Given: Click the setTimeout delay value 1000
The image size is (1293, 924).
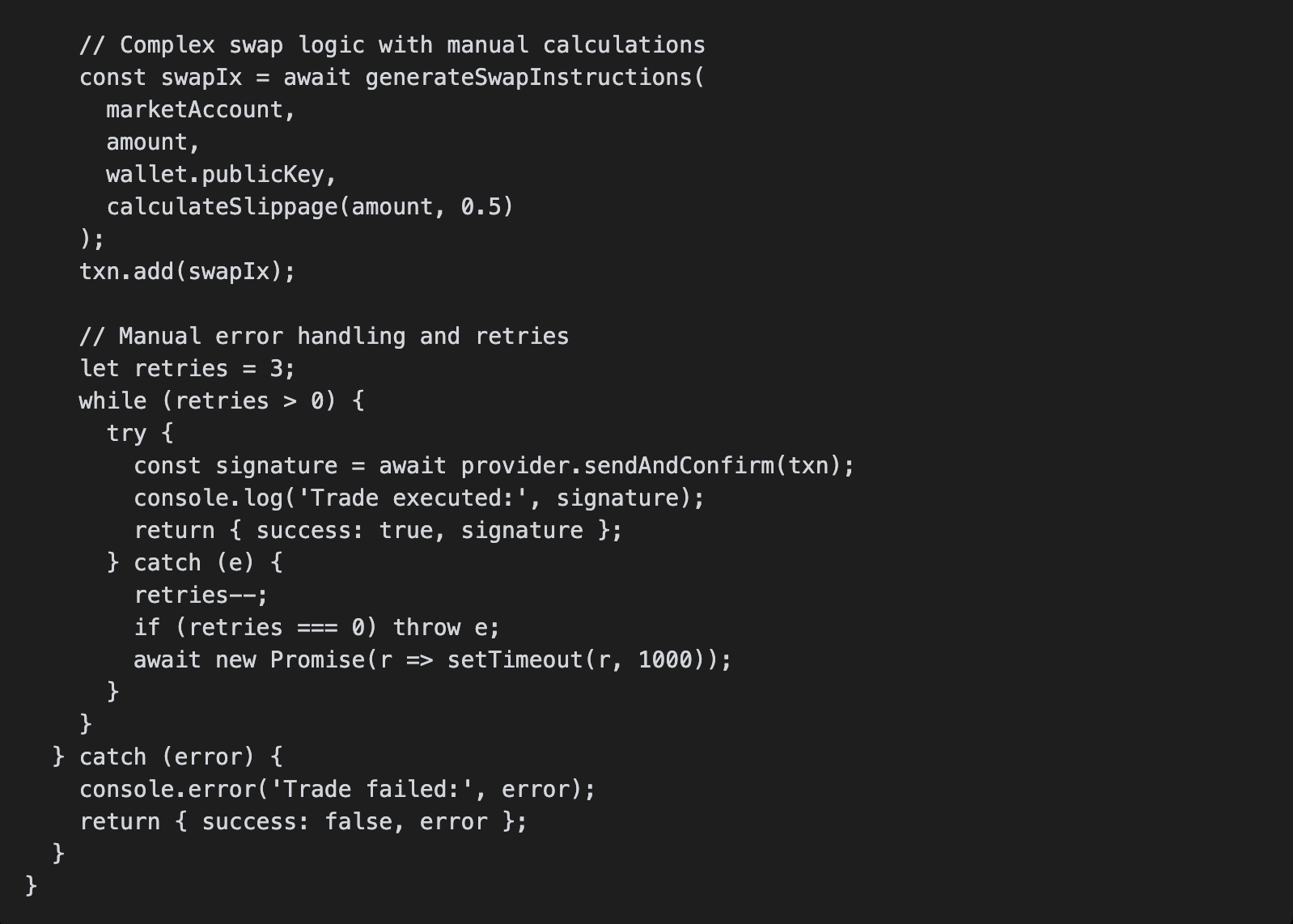Looking at the screenshot, I should pos(664,660).
